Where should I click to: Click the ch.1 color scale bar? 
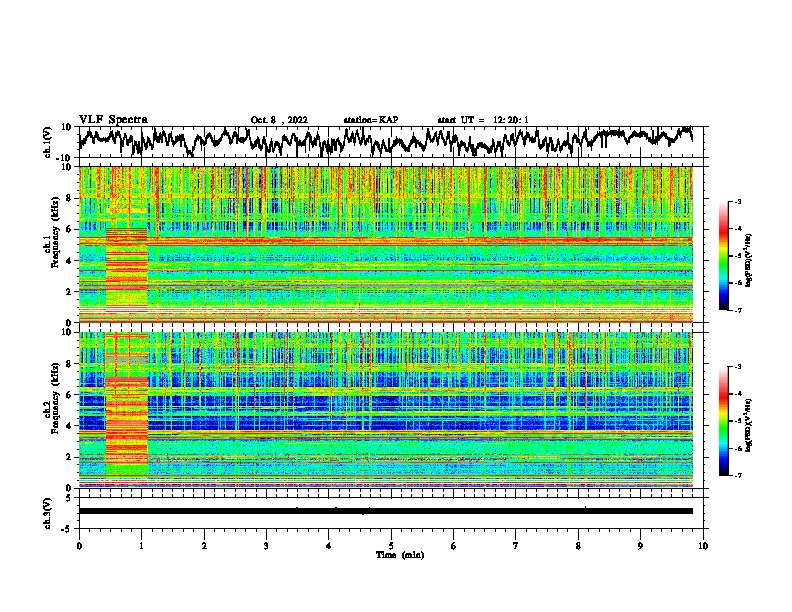click(724, 256)
